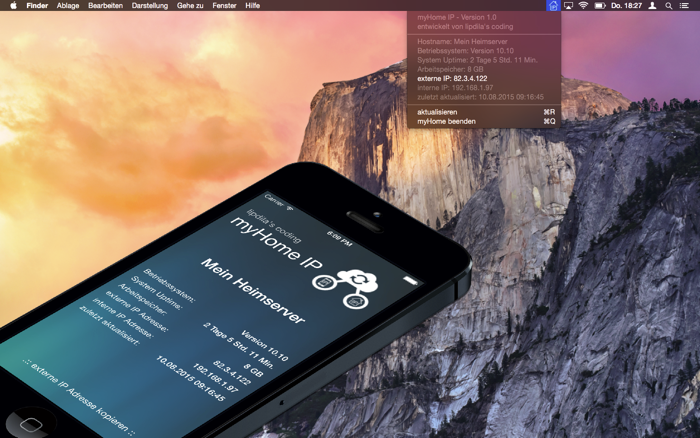
Task: Open the Notification Center list icon
Action: tap(683, 6)
